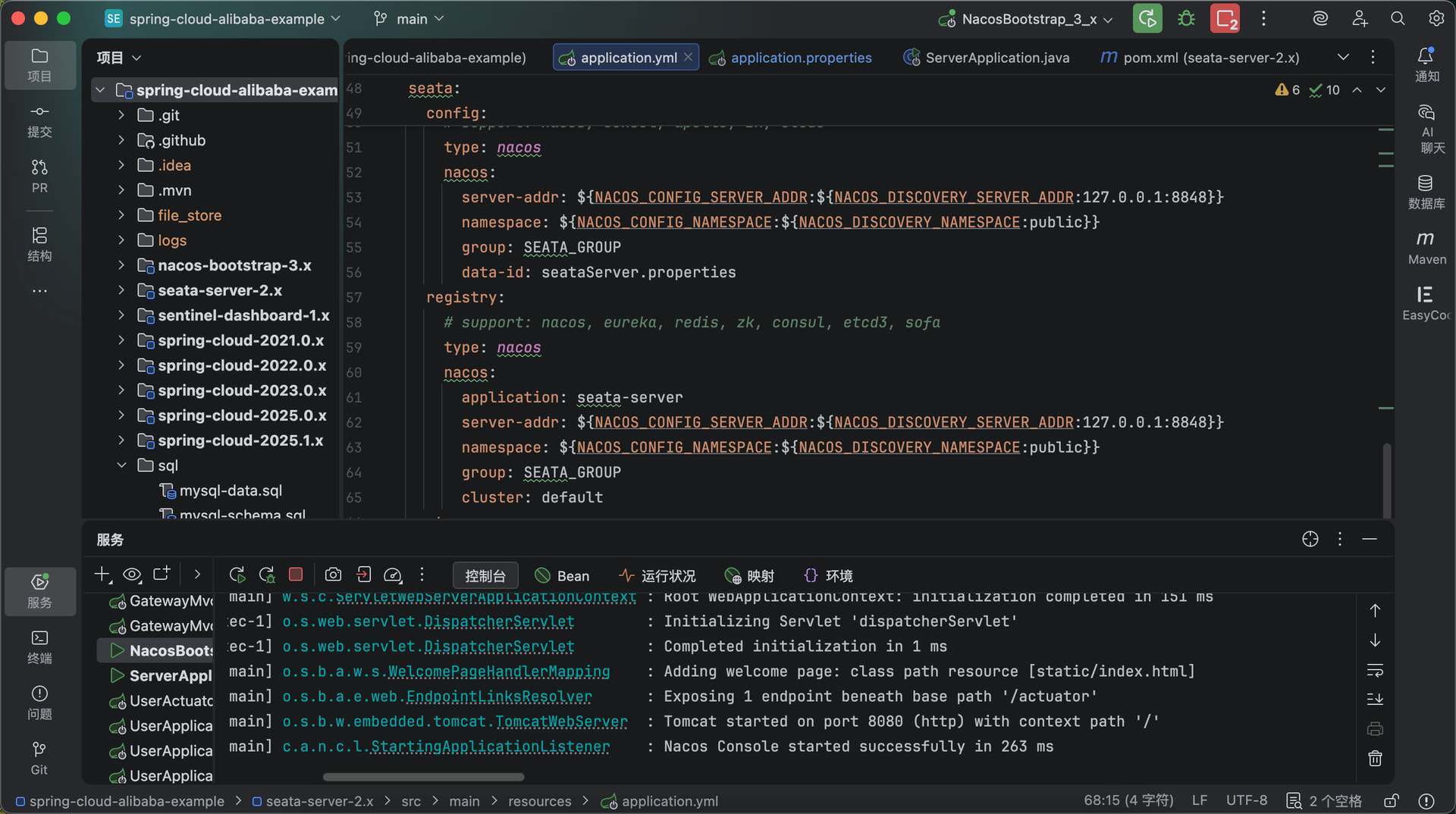
Task: Stop the running service with red square
Action: [x=296, y=575]
